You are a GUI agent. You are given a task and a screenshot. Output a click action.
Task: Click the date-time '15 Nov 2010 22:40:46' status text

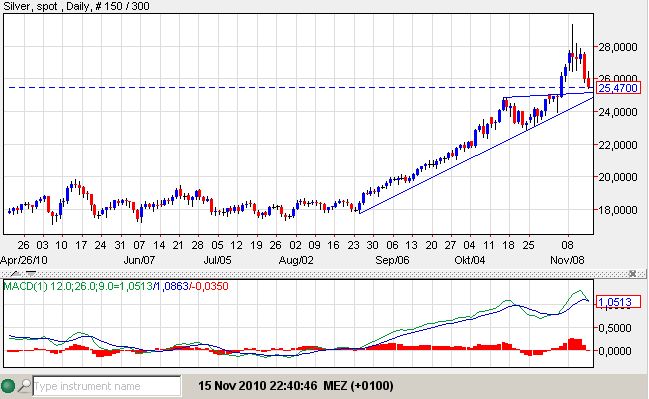tap(257, 386)
